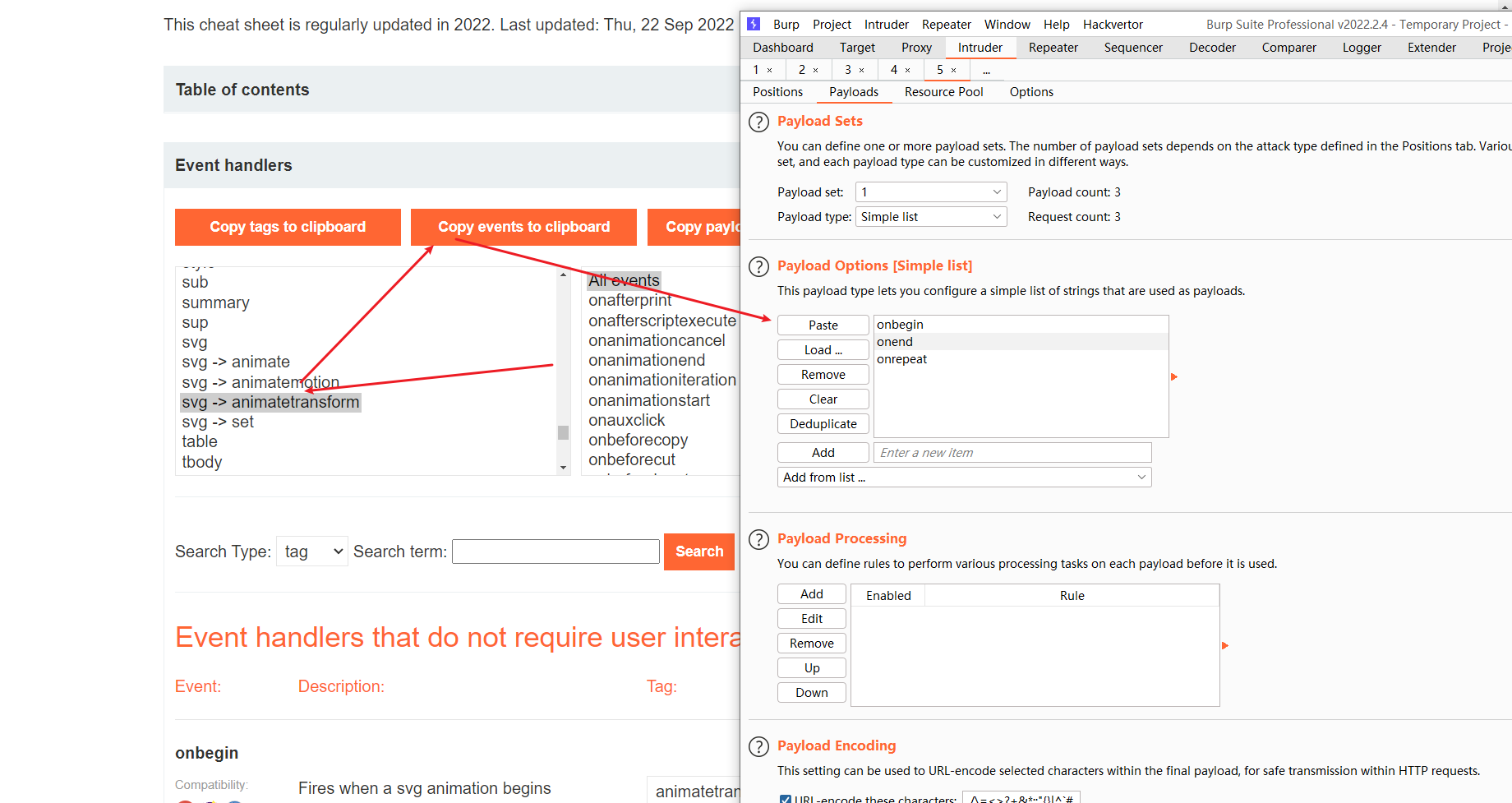Select svg -> animatetransform tag
The image size is (1512, 803).
tap(270, 402)
